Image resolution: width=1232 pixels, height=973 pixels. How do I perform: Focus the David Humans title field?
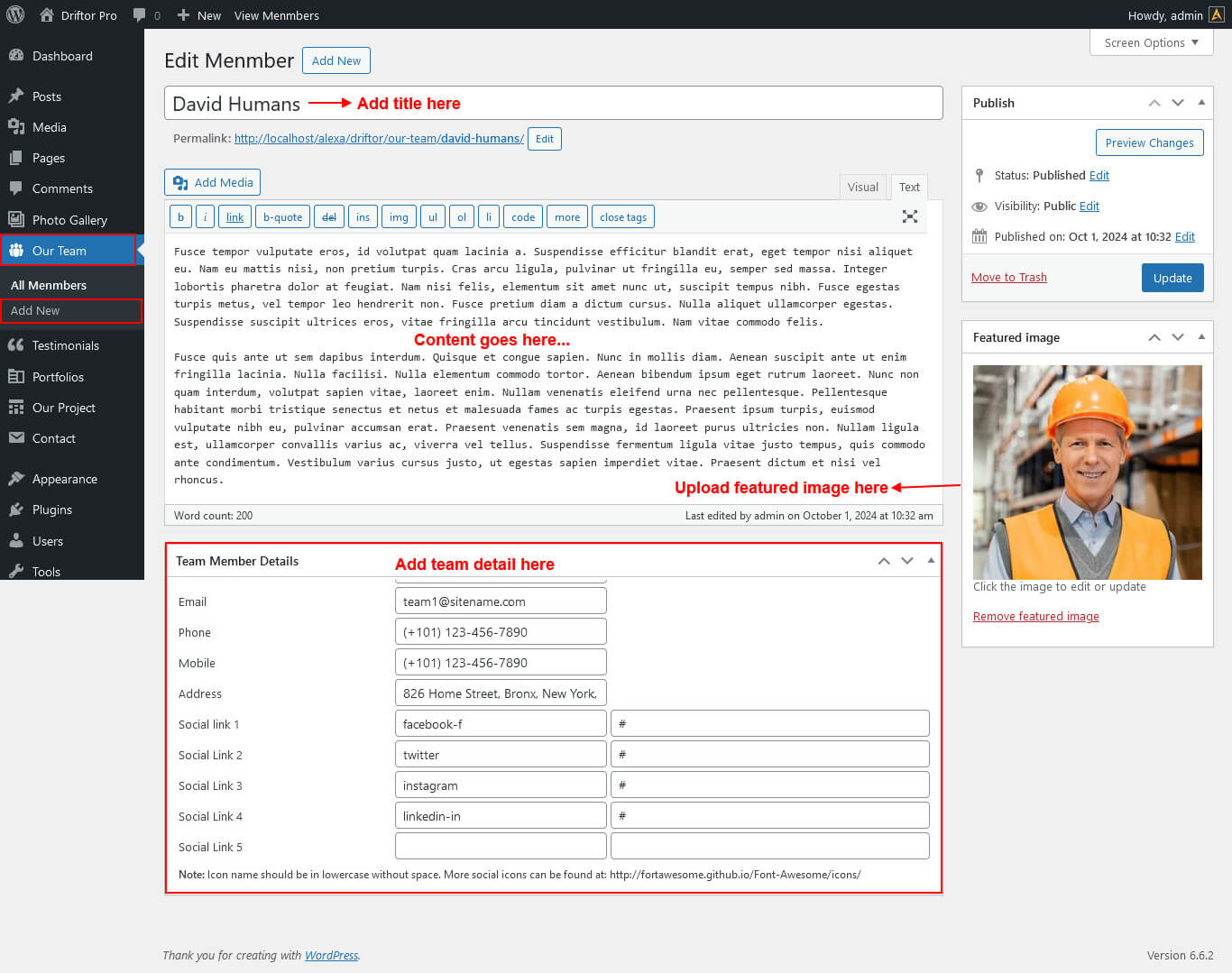pyautogui.click(x=554, y=103)
